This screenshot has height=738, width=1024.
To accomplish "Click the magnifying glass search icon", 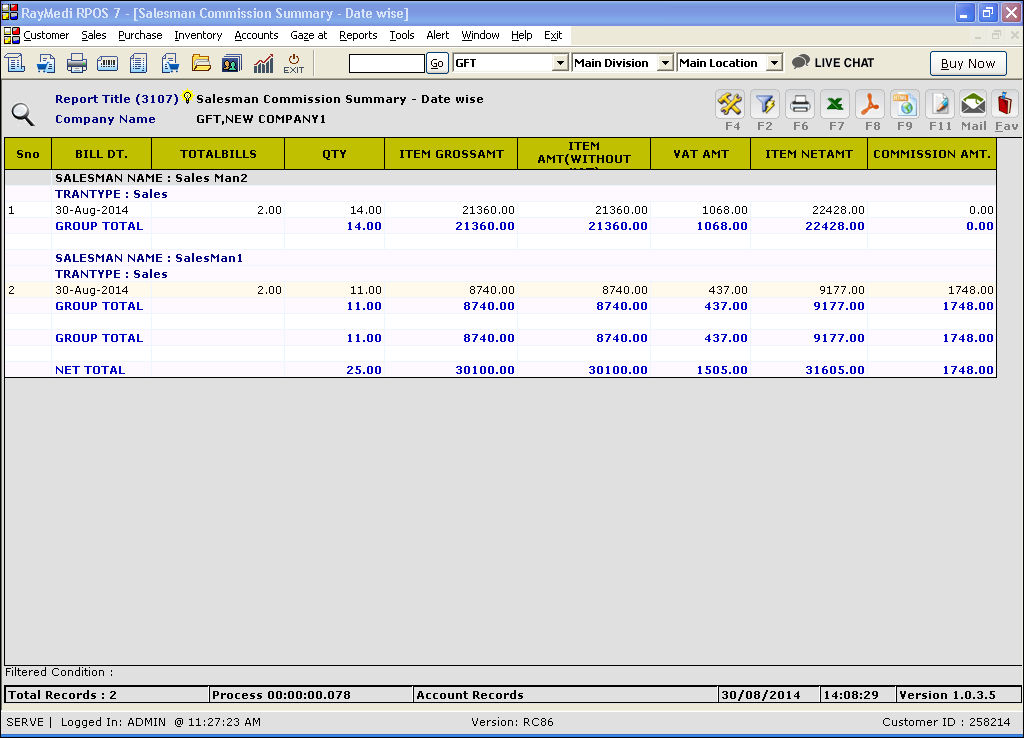I will tap(22, 114).
